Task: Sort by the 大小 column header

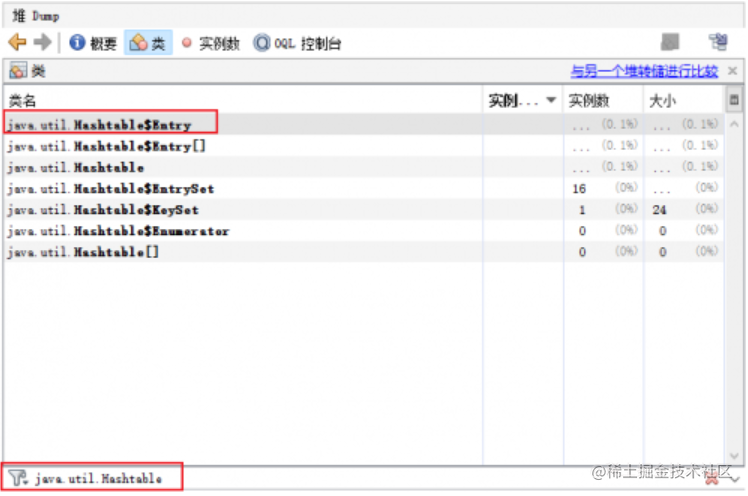Action: click(x=683, y=101)
